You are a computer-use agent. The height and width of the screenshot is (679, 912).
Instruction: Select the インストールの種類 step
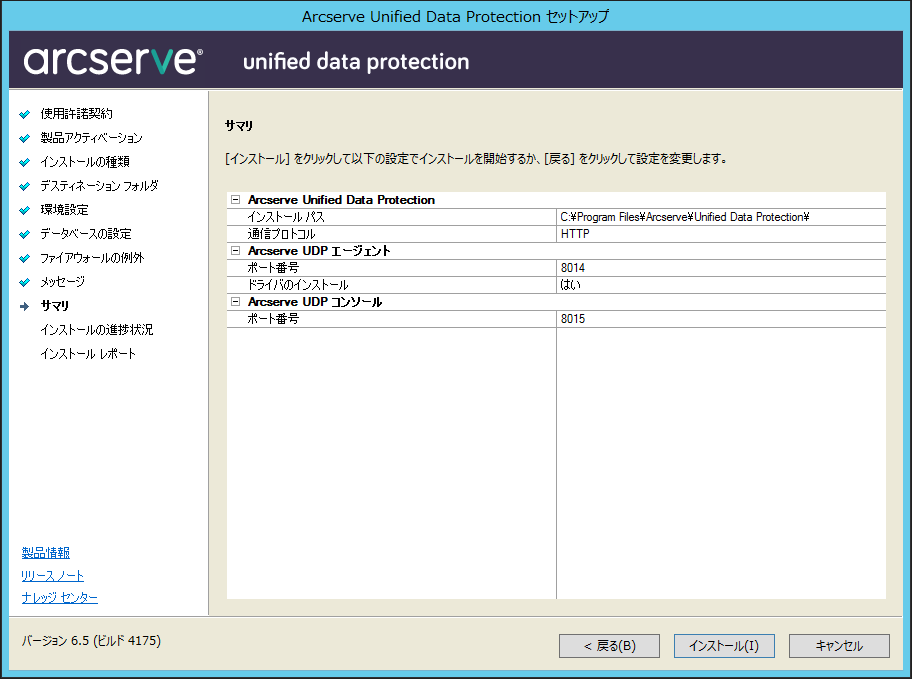tap(85, 162)
